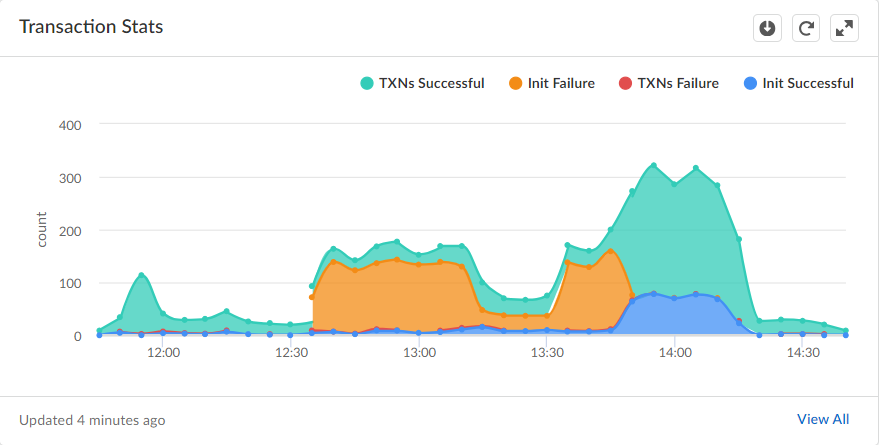Click the 12:00 x-axis label
The width and height of the screenshot is (879, 445).
(163, 353)
